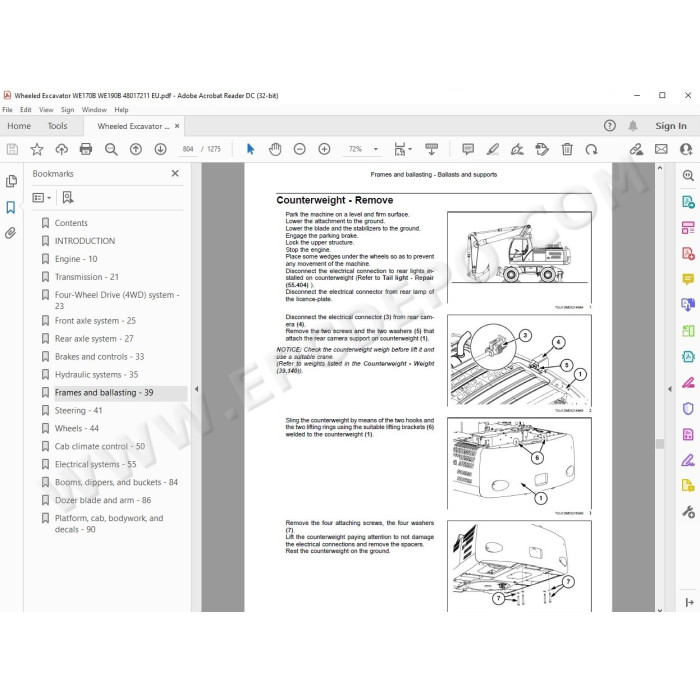The width and height of the screenshot is (700, 700).
Task: Find current bookmark icon
Action: tap(68, 197)
